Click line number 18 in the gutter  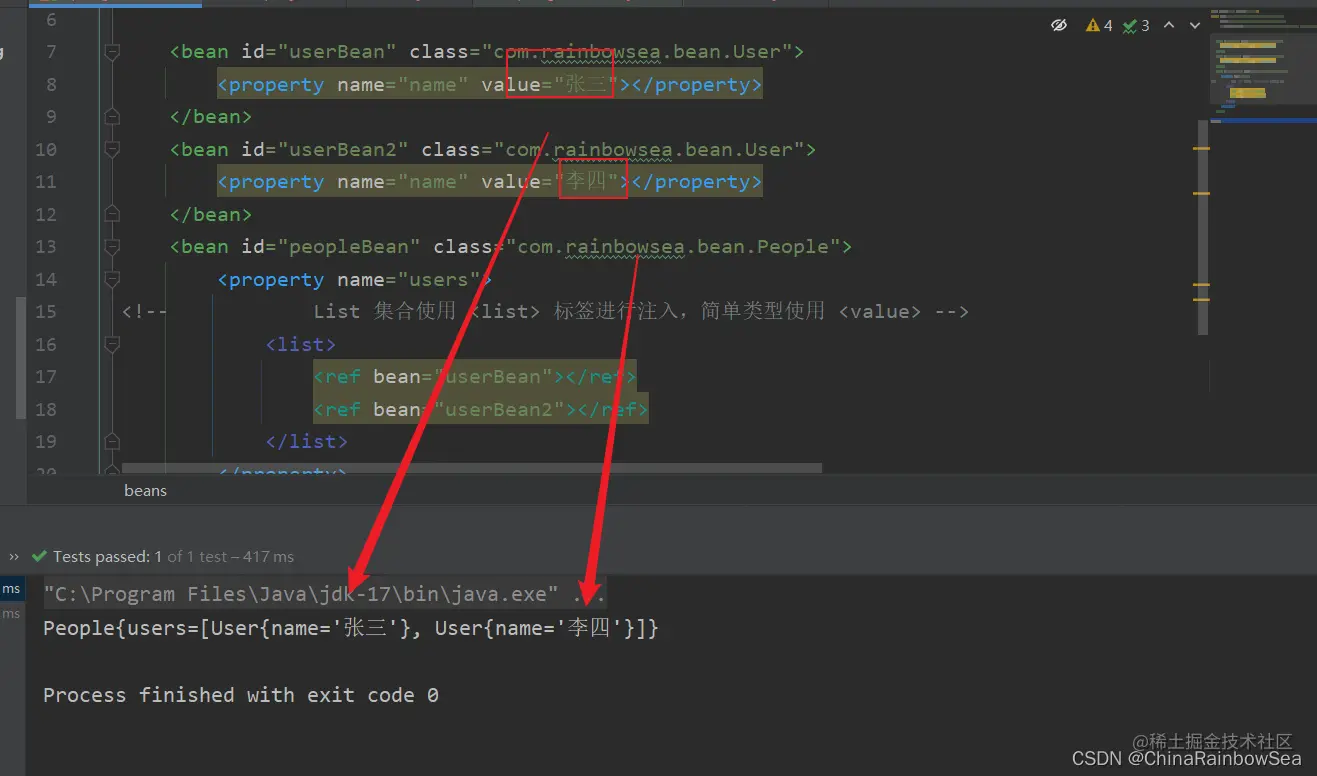coord(45,409)
